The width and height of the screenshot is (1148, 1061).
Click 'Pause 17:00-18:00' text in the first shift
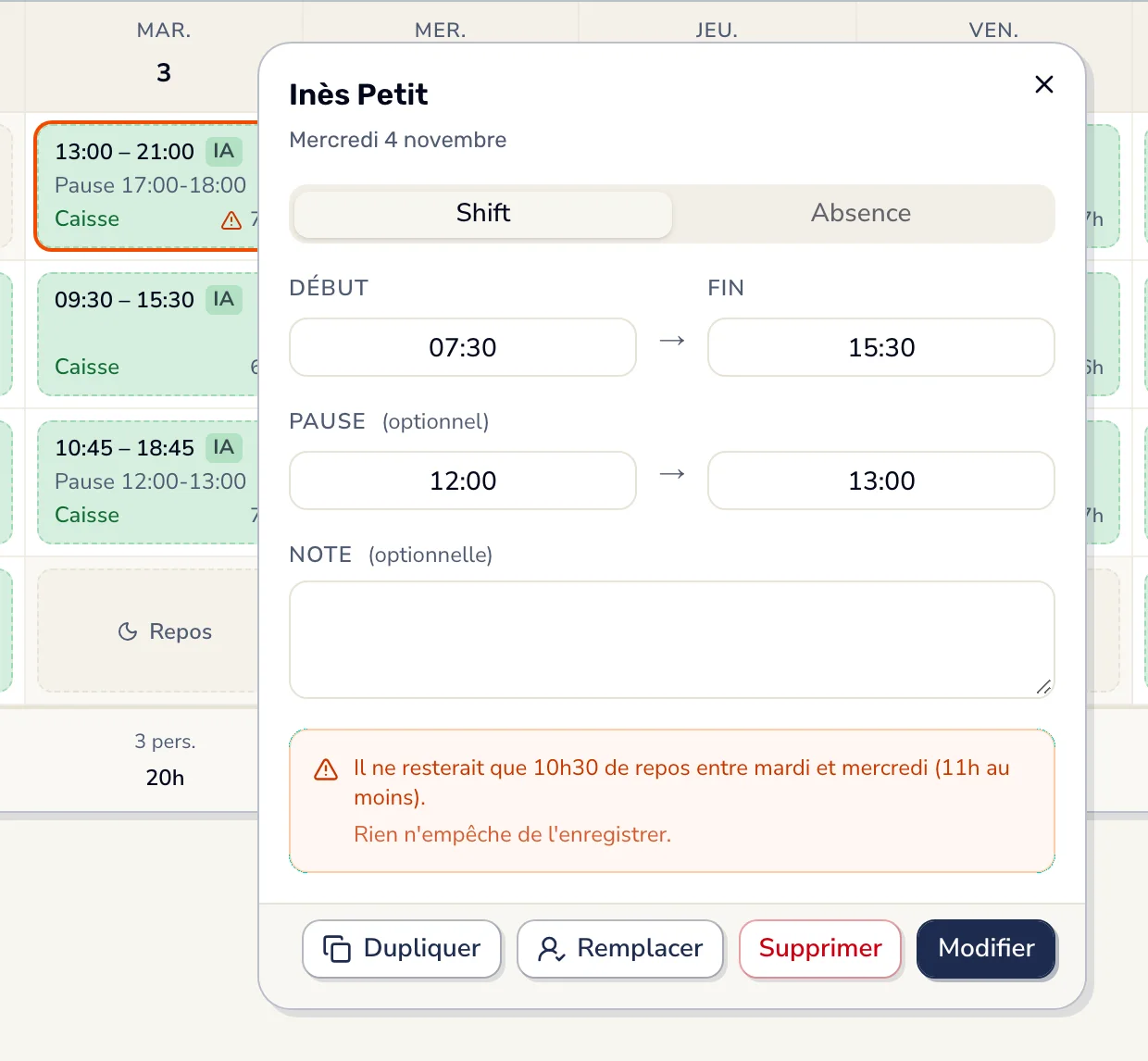tap(150, 185)
